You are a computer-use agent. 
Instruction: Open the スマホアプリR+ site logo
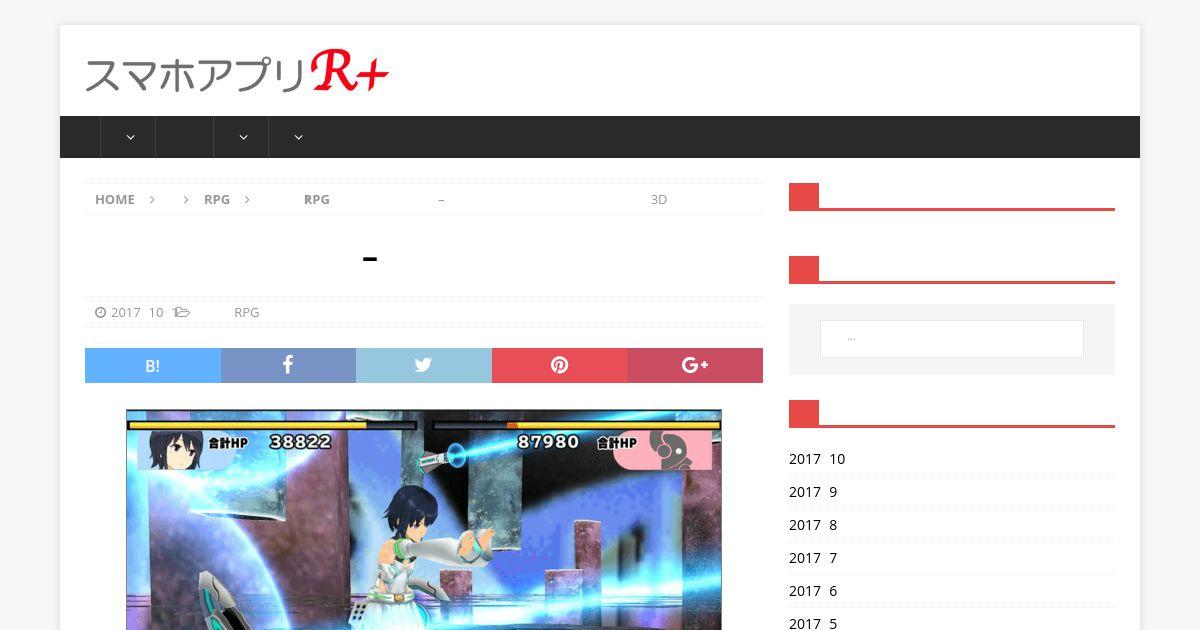coord(237,72)
